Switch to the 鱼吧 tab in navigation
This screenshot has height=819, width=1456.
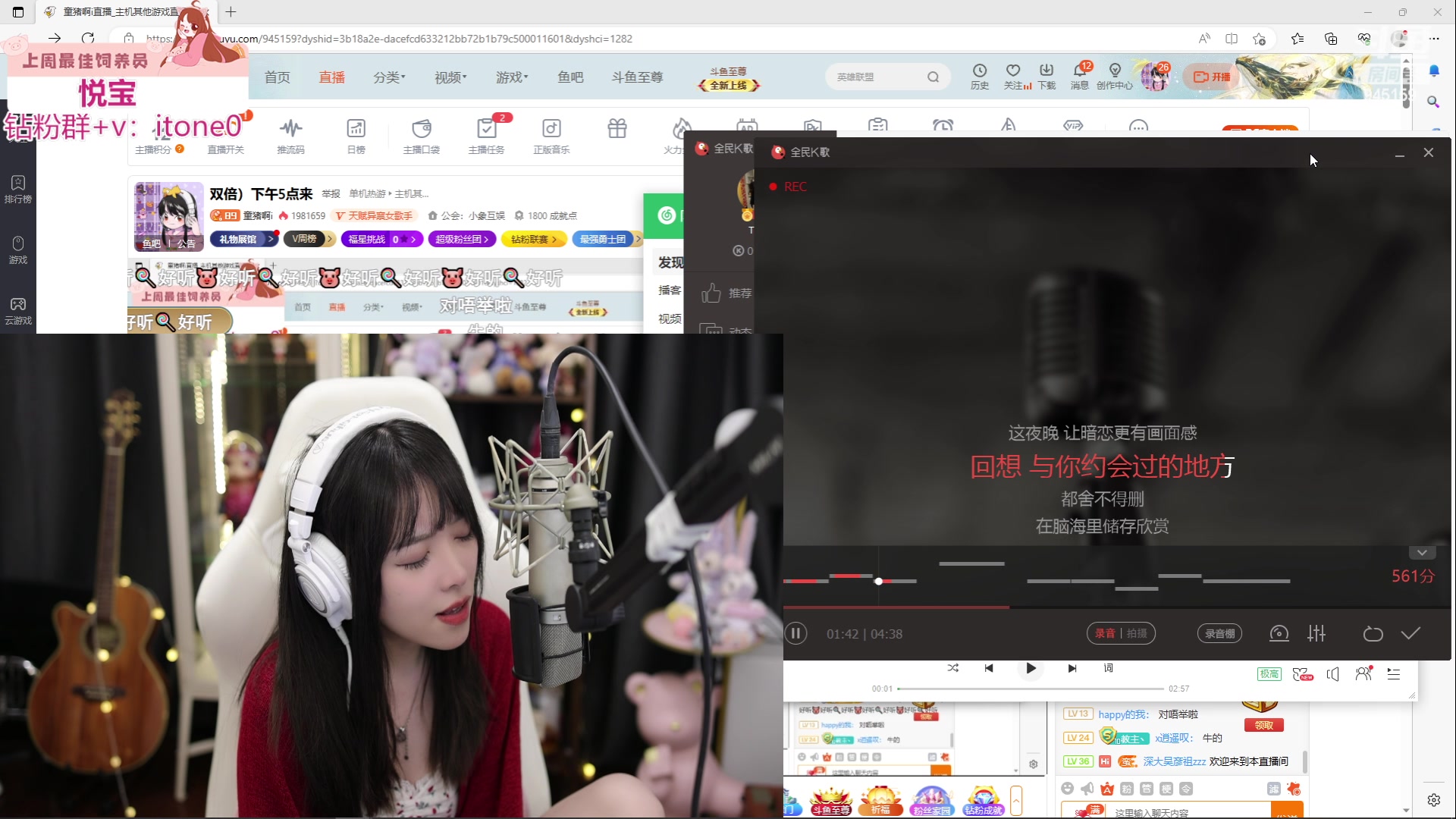click(570, 77)
